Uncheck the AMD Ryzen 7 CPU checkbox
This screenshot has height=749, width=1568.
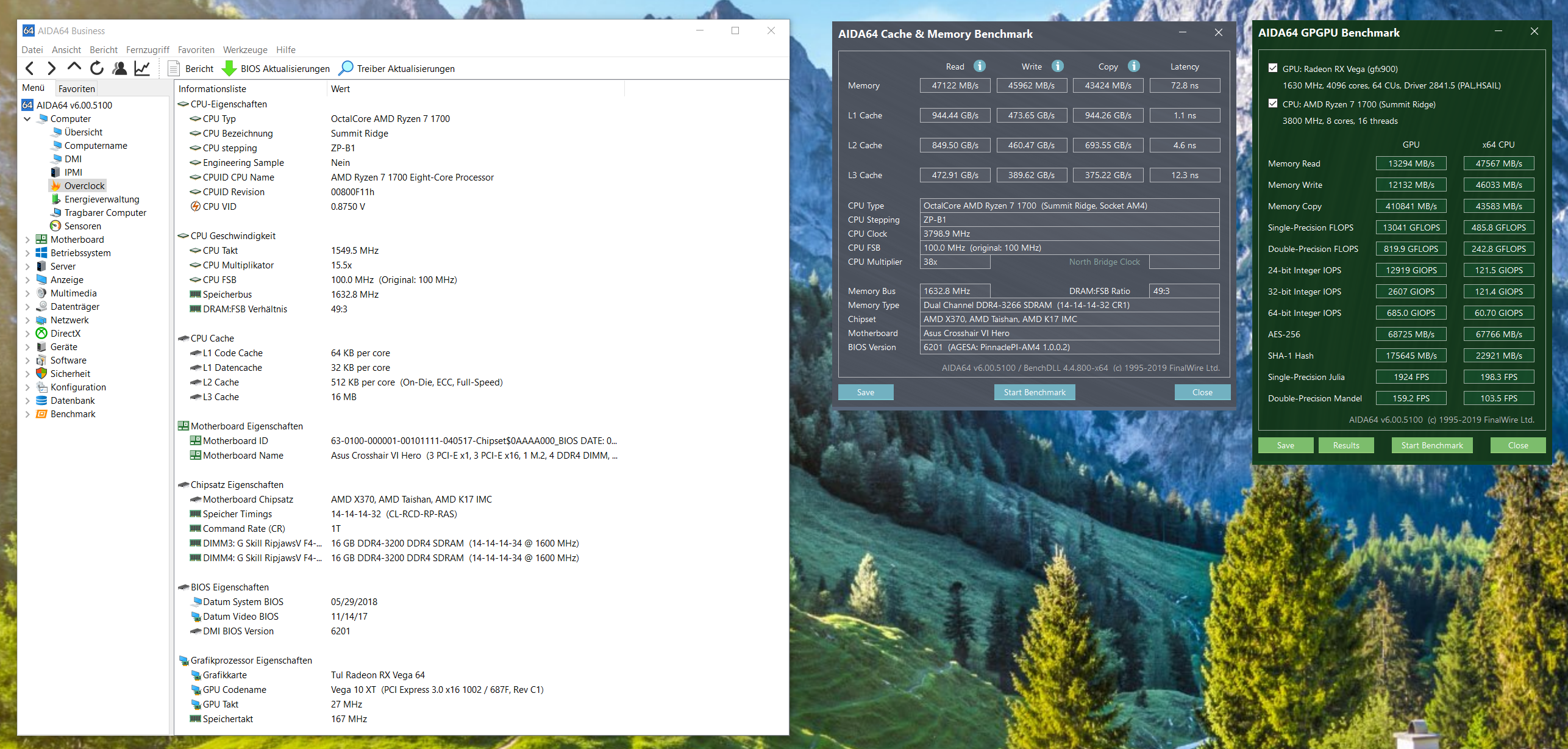point(1273,104)
